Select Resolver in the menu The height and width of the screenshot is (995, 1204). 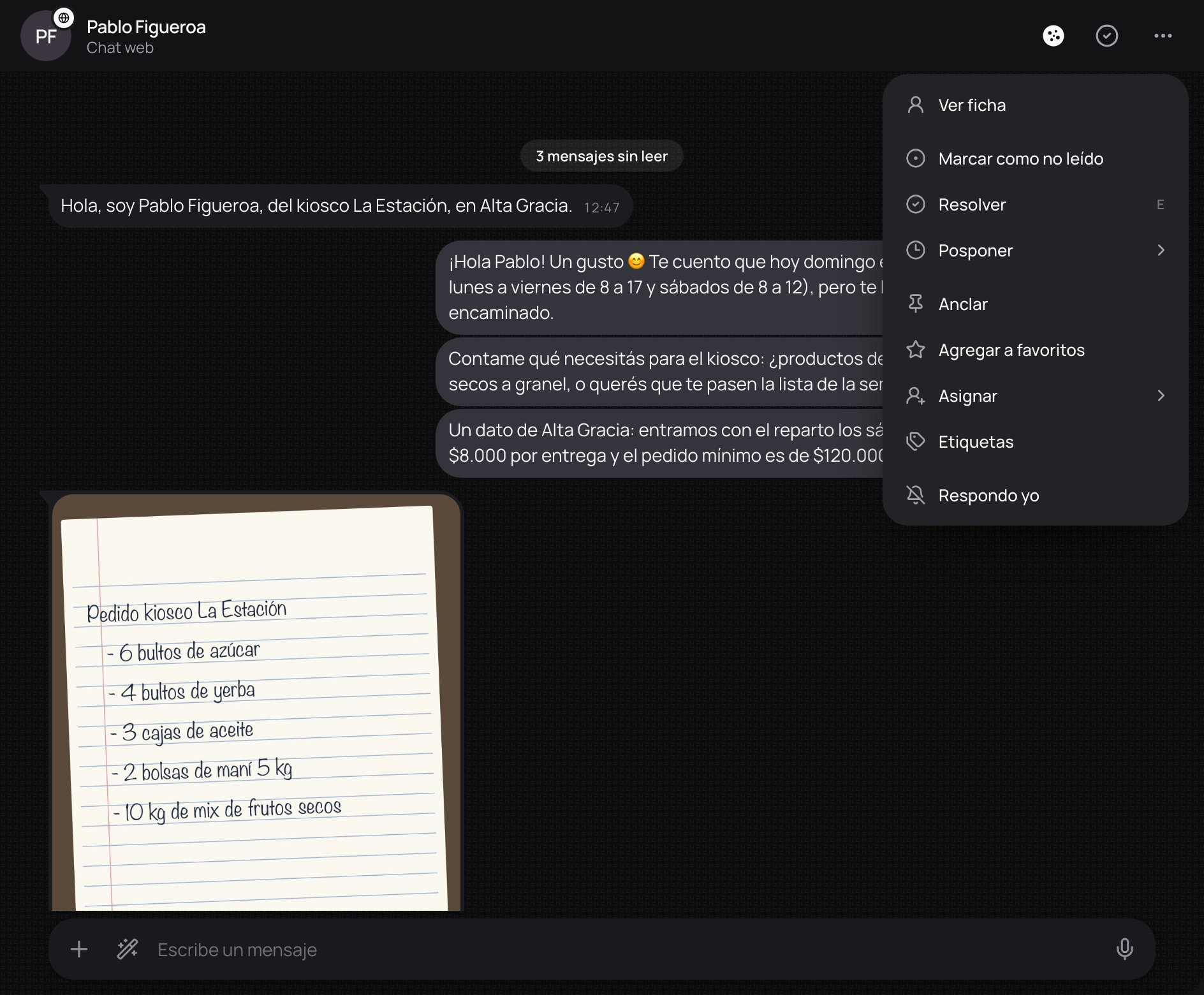point(1035,205)
